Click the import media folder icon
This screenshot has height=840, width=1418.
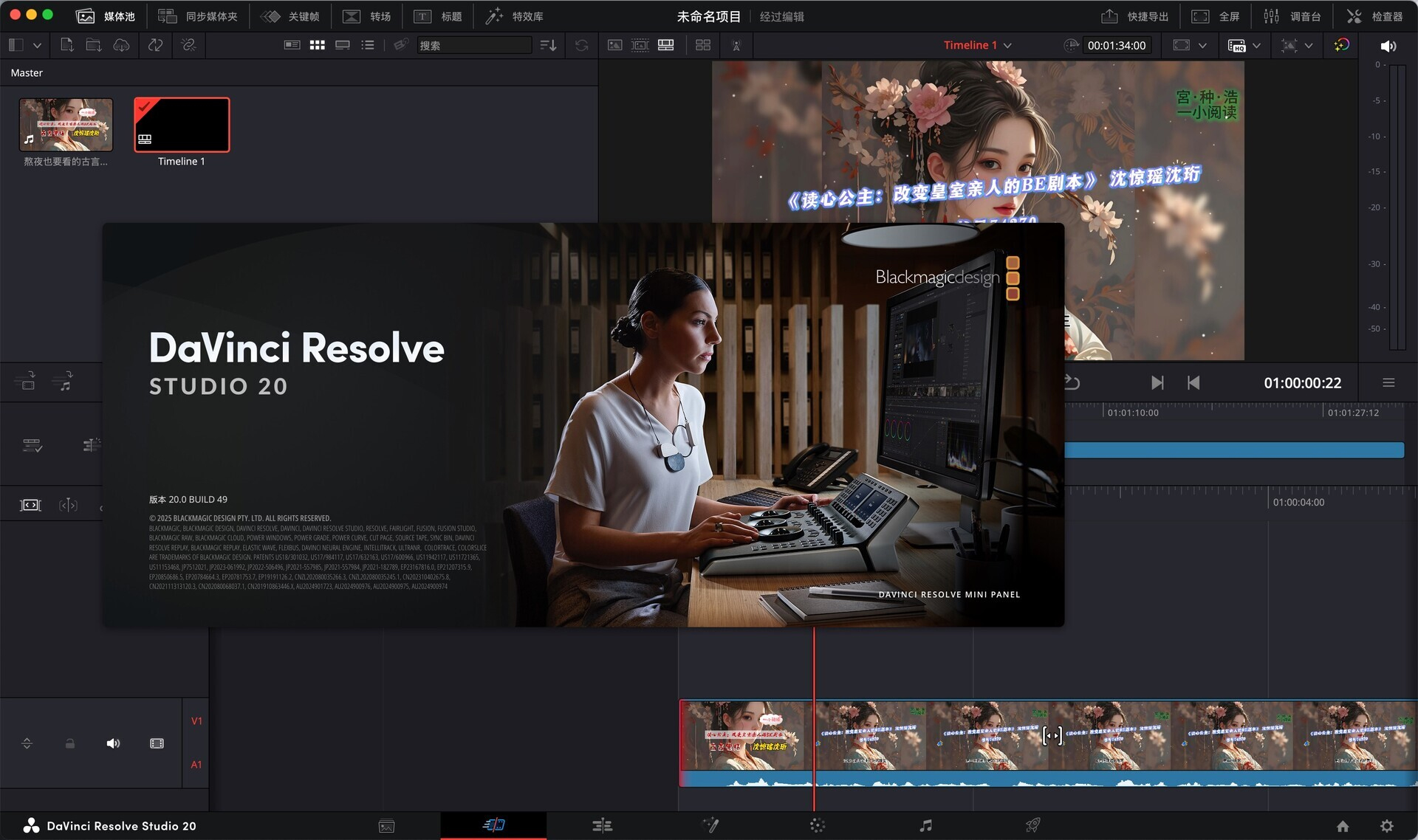point(94,45)
